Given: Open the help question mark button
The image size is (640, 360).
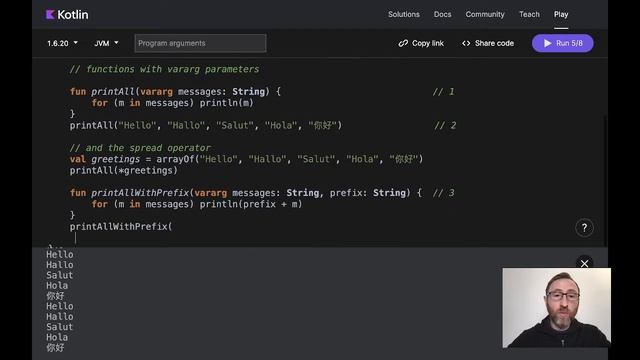Looking at the screenshot, I should coord(584,228).
